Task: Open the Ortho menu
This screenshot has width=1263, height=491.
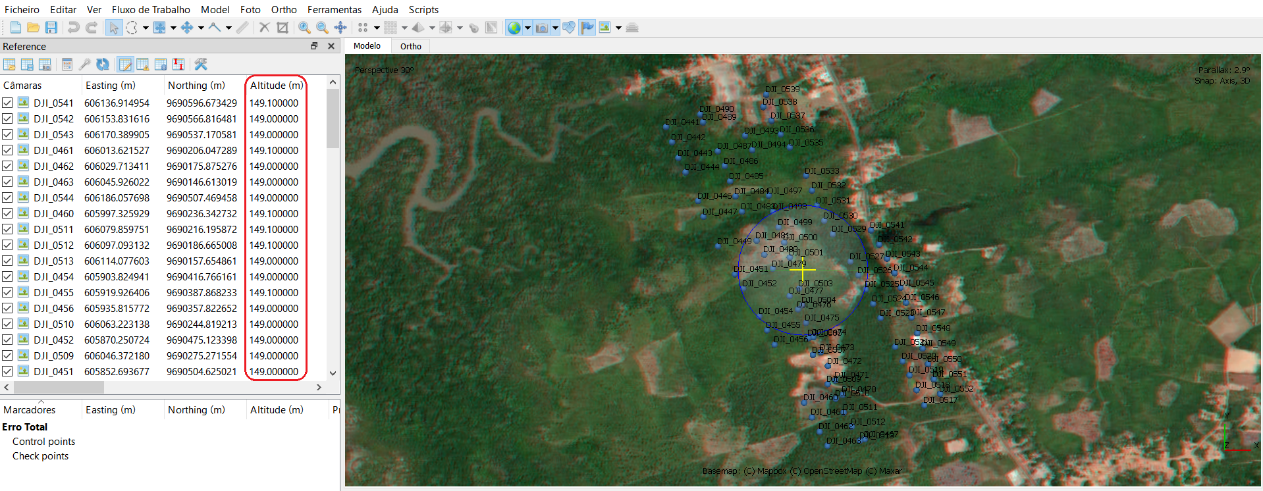Action: pyautogui.click(x=283, y=8)
